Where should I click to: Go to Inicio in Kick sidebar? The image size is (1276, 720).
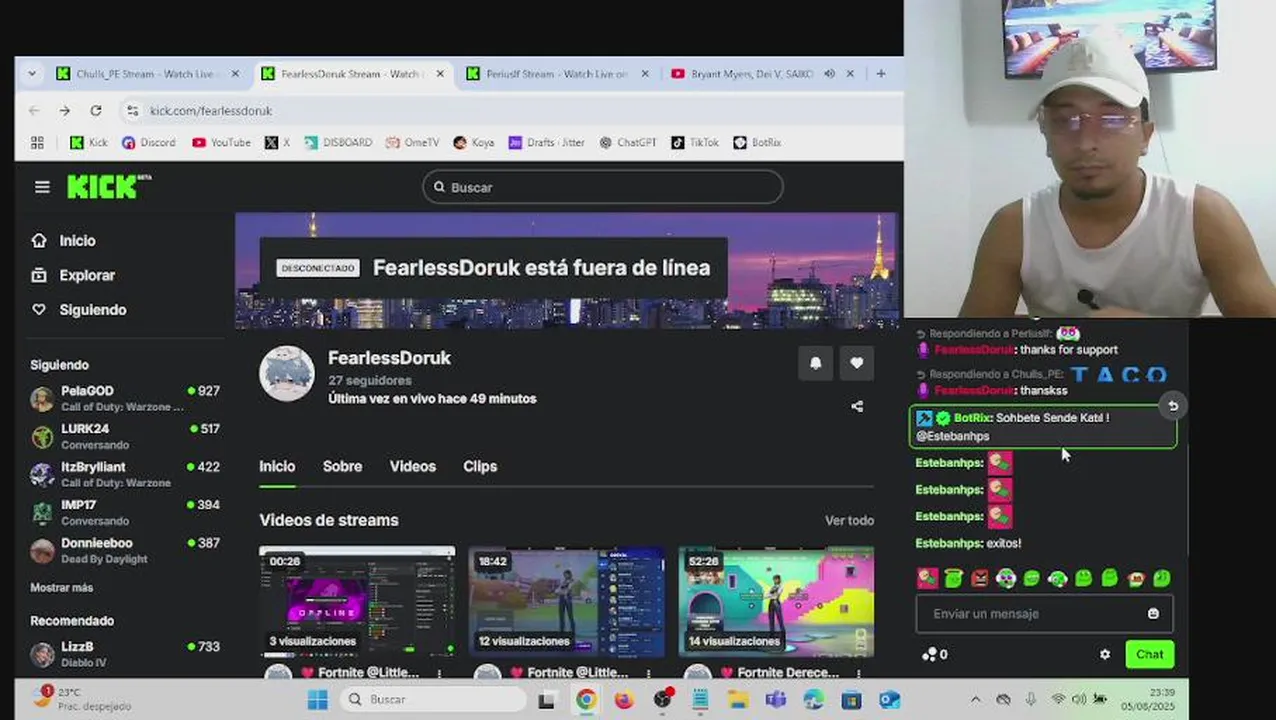pos(64,241)
